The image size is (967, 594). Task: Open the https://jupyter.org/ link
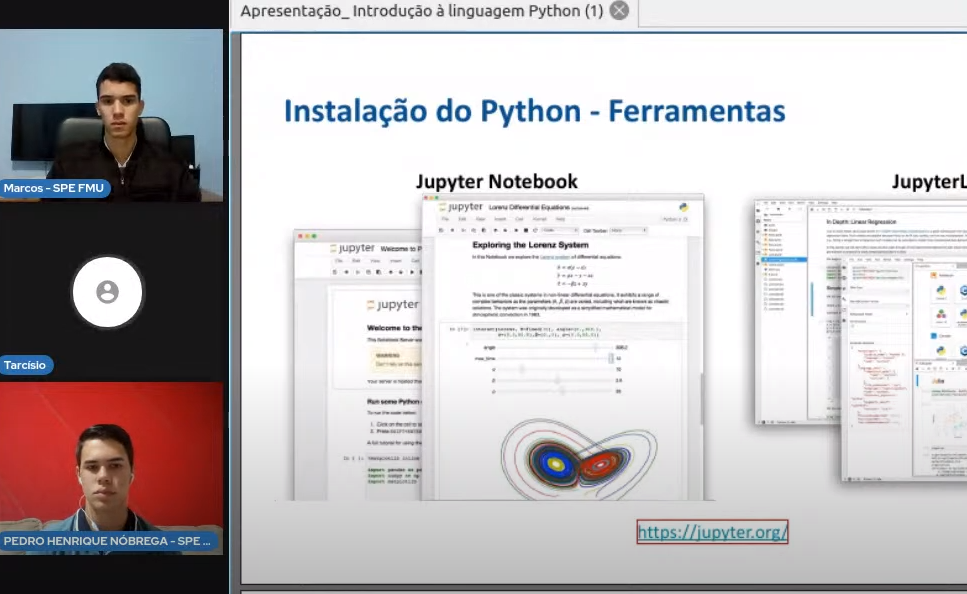tap(712, 532)
